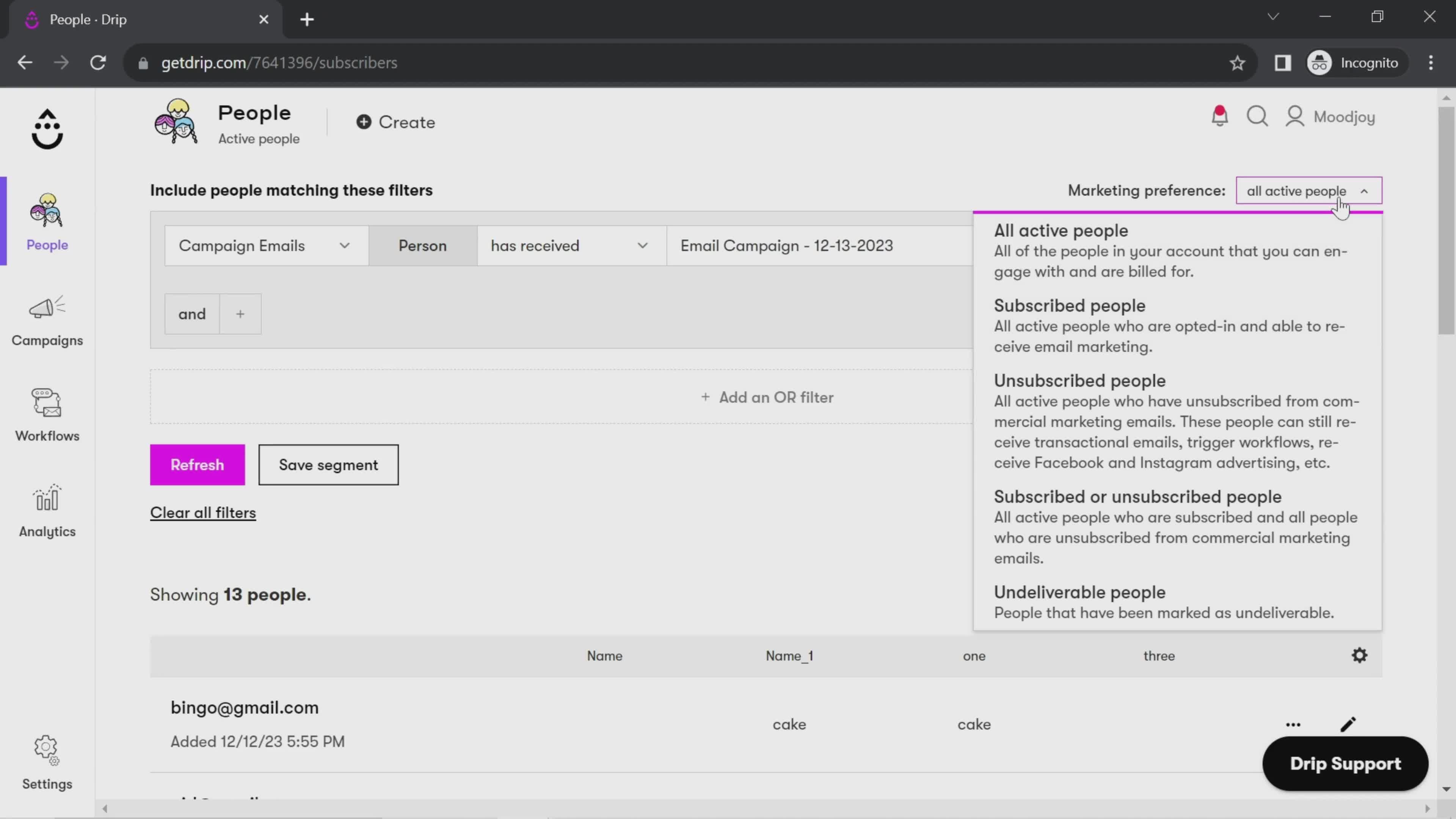
Task: Open the 'has received' condition dropdown
Action: point(571,246)
